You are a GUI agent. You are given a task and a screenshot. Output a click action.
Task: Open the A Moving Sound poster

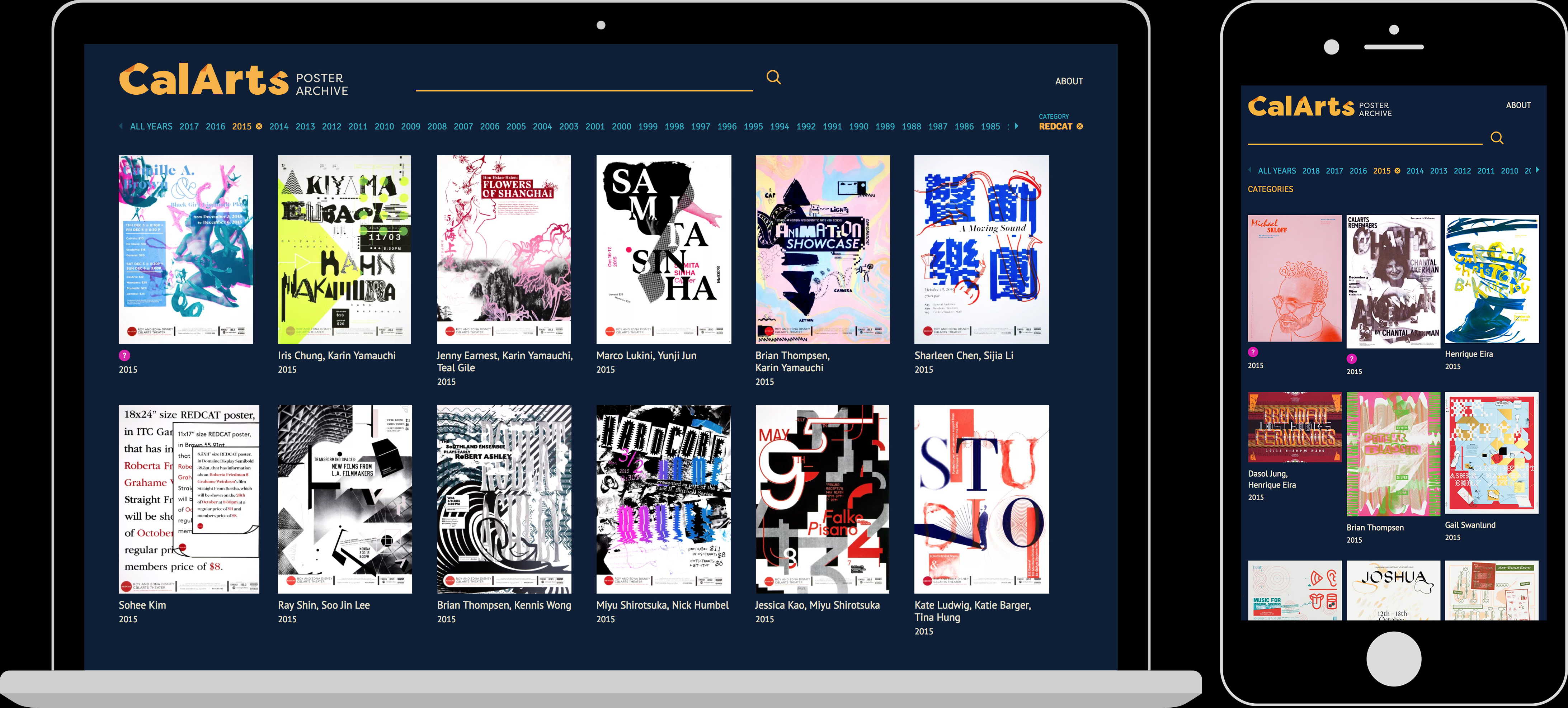981,250
